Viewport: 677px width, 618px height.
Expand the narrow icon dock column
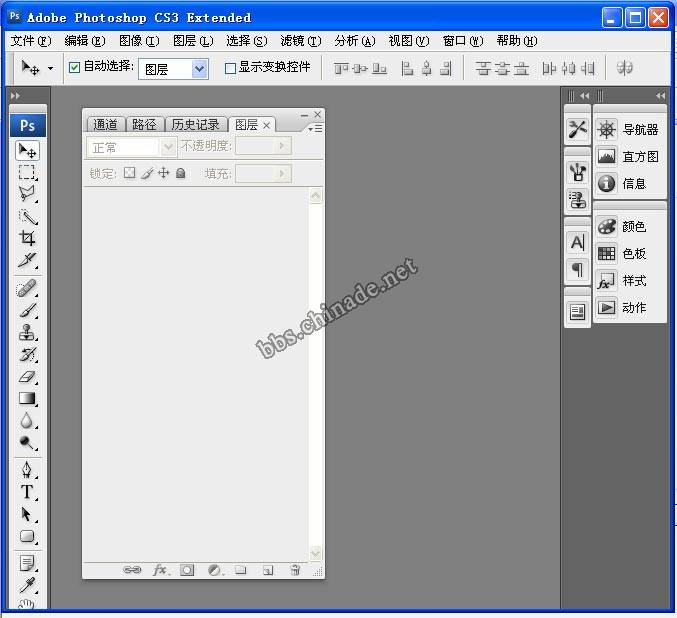[585, 96]
